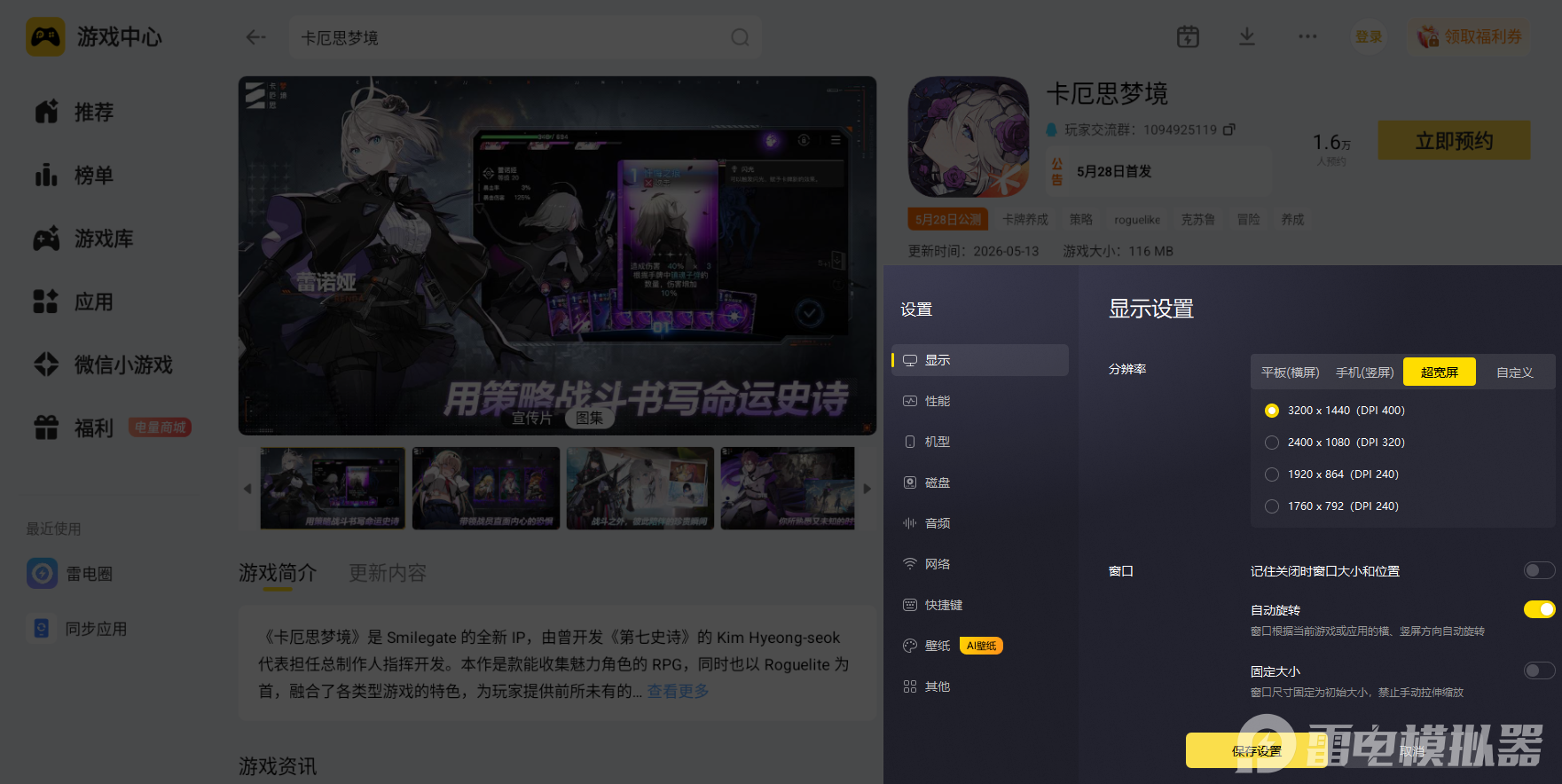
Task: Click the 电量商城 badge
Action: tap(160, 427)
